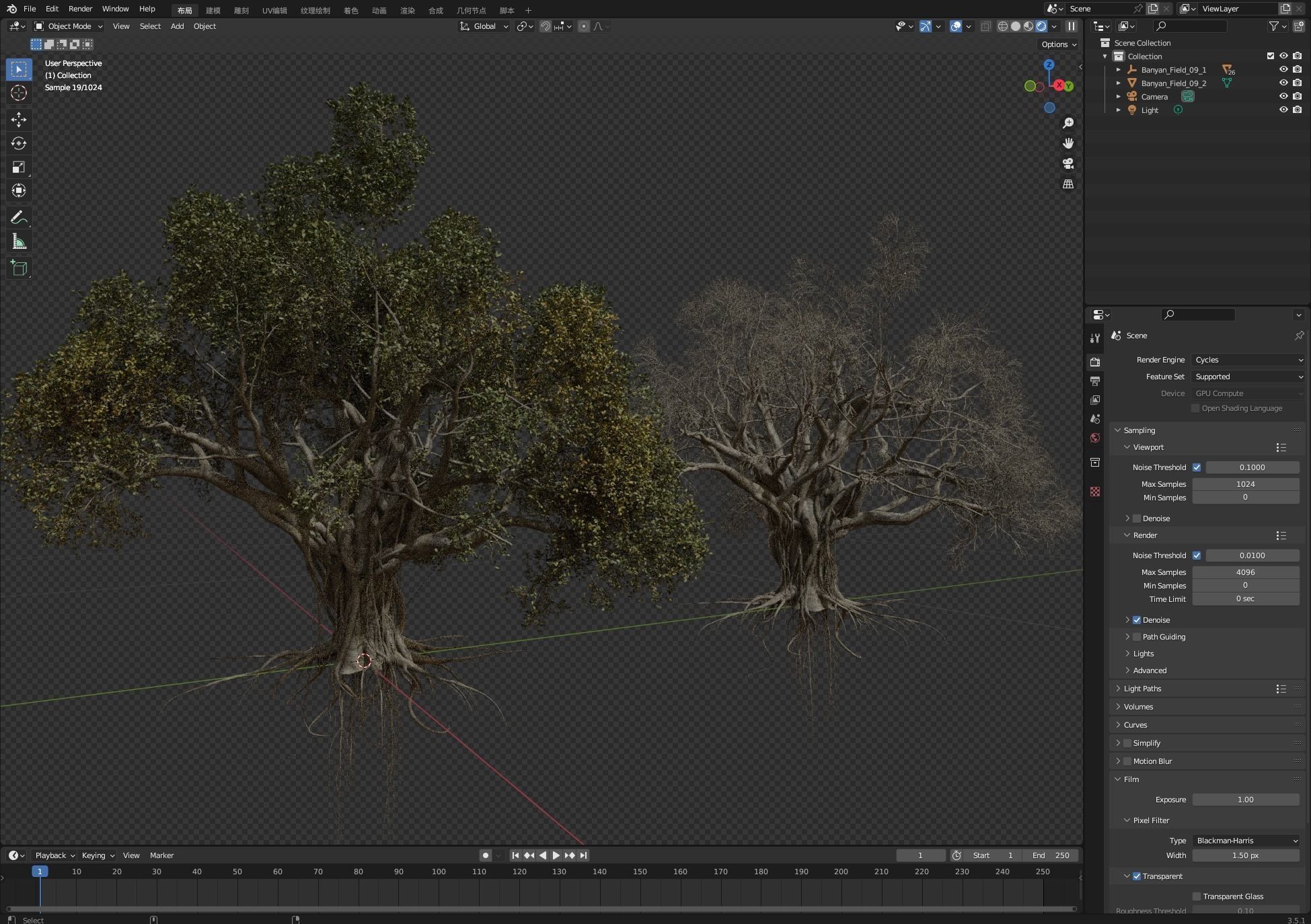This screenshot has height=924, width=1311.
Task: Open the Edit menu
Action: 52,9
